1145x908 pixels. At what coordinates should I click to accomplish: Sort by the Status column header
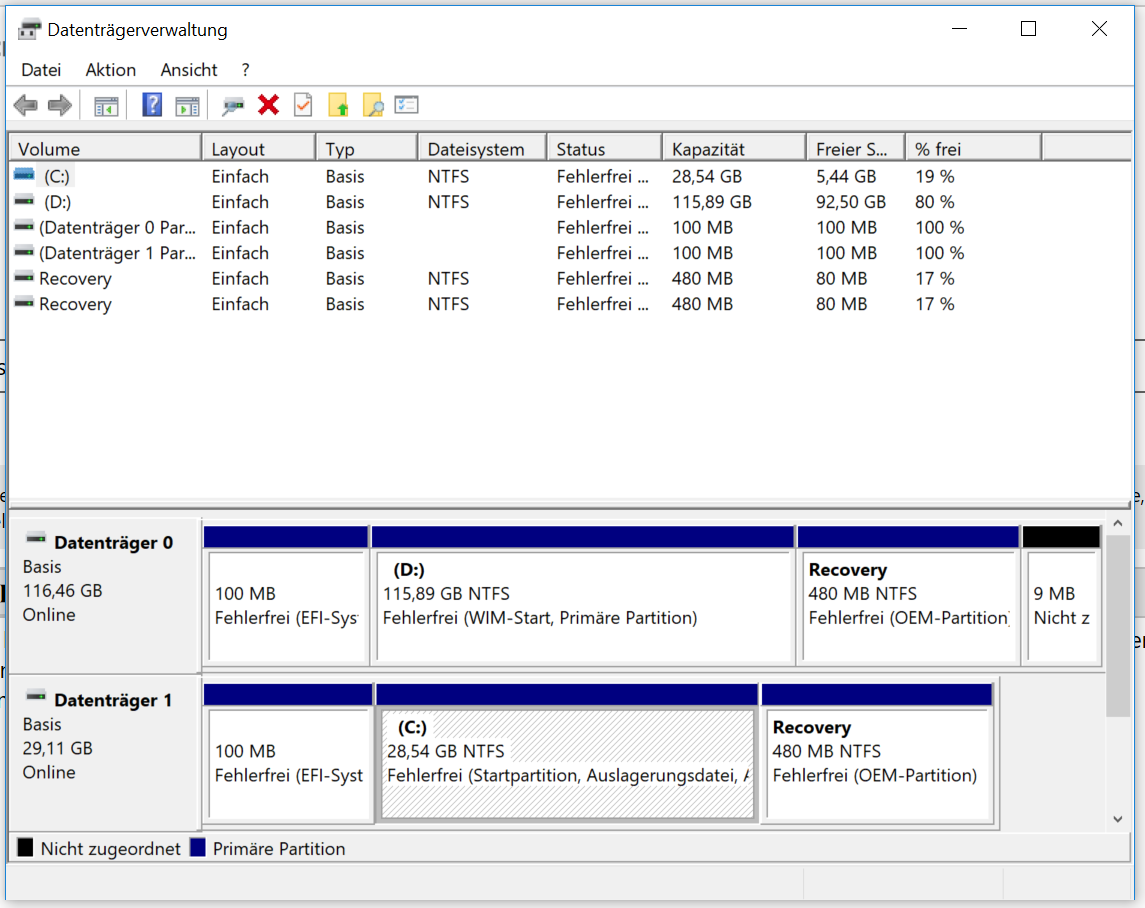605,149
